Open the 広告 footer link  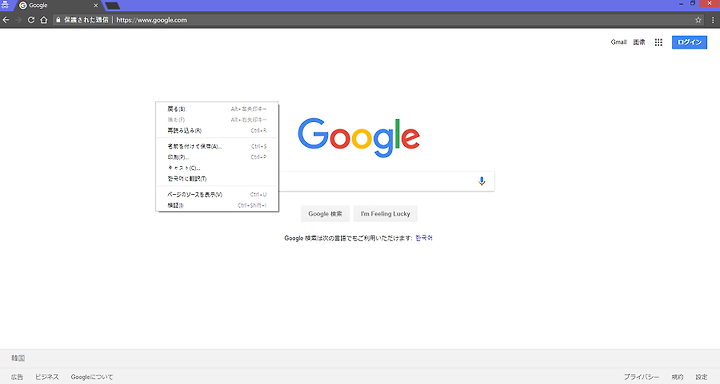(x=17, y=377)
